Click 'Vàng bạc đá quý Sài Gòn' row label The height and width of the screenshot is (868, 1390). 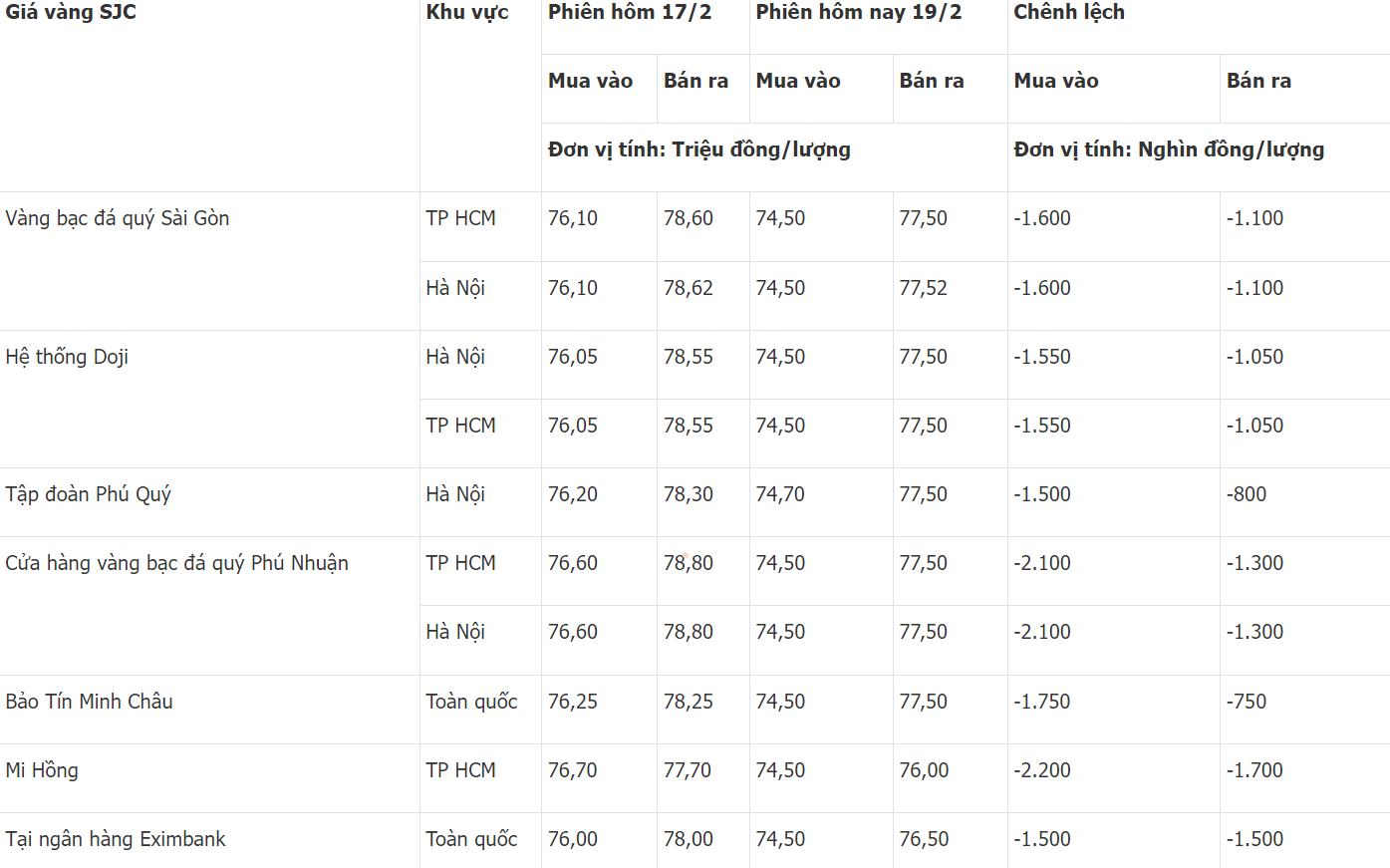(x=118, y=218)
